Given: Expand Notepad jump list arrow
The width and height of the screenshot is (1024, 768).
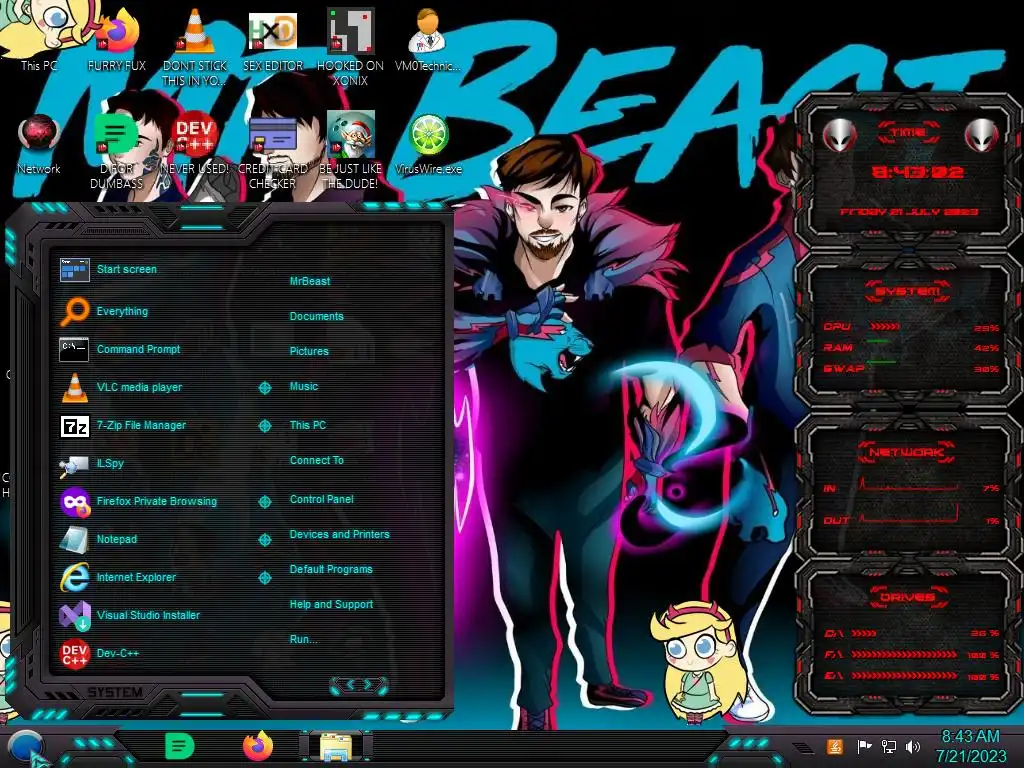Looking at the screenshot, I should pos(264,539).
